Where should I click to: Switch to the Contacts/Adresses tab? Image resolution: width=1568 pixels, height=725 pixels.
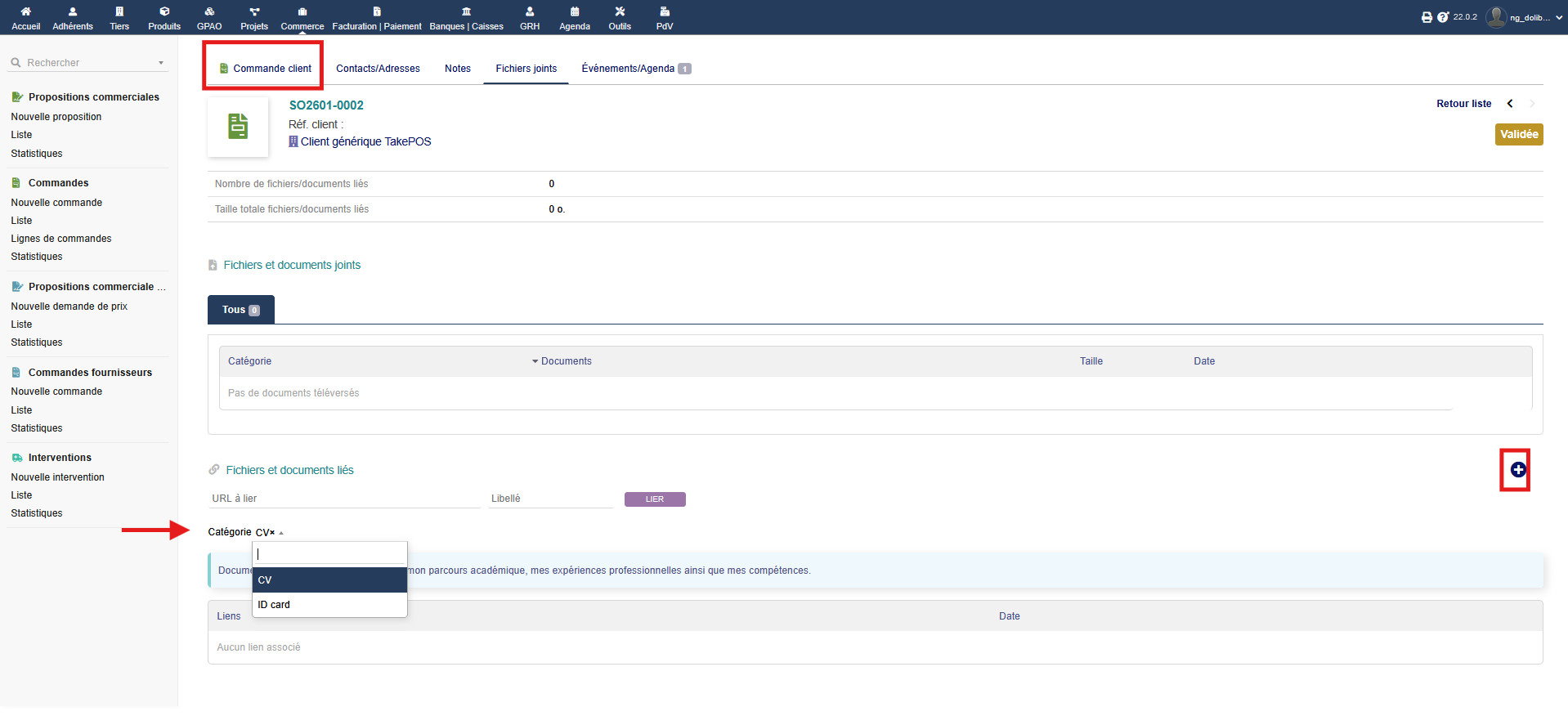(x=378, y=69)
